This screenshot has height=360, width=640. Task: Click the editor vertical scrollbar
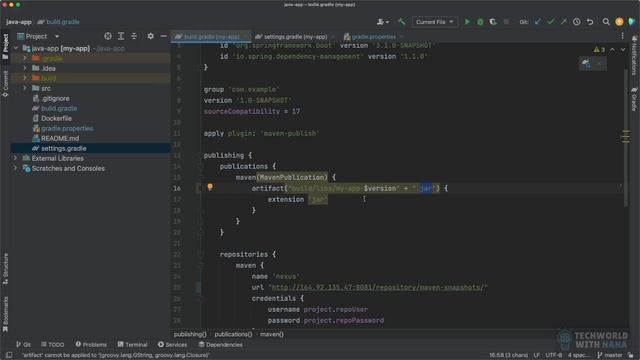626,137
